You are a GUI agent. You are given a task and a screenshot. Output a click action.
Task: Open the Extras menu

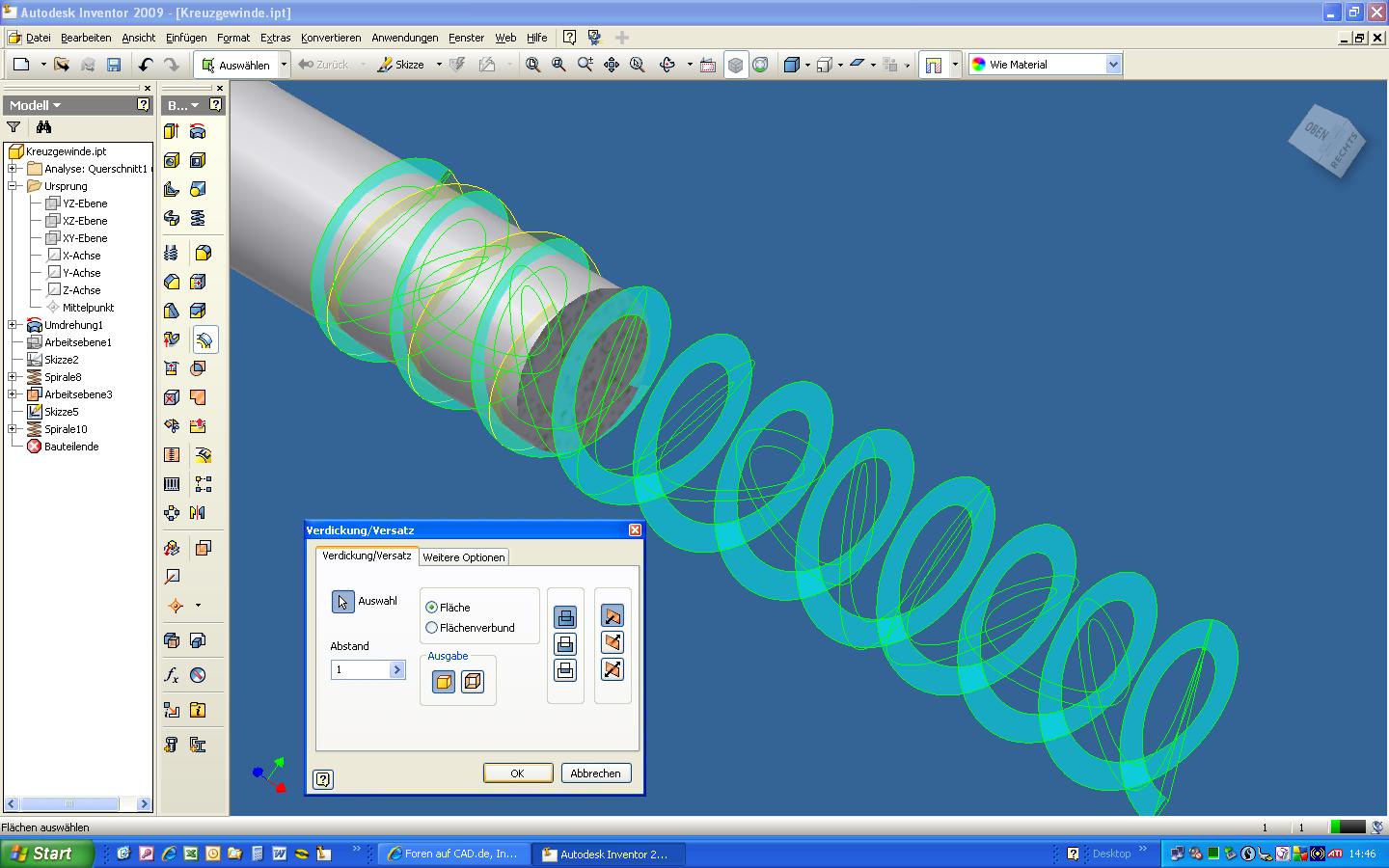275,38
